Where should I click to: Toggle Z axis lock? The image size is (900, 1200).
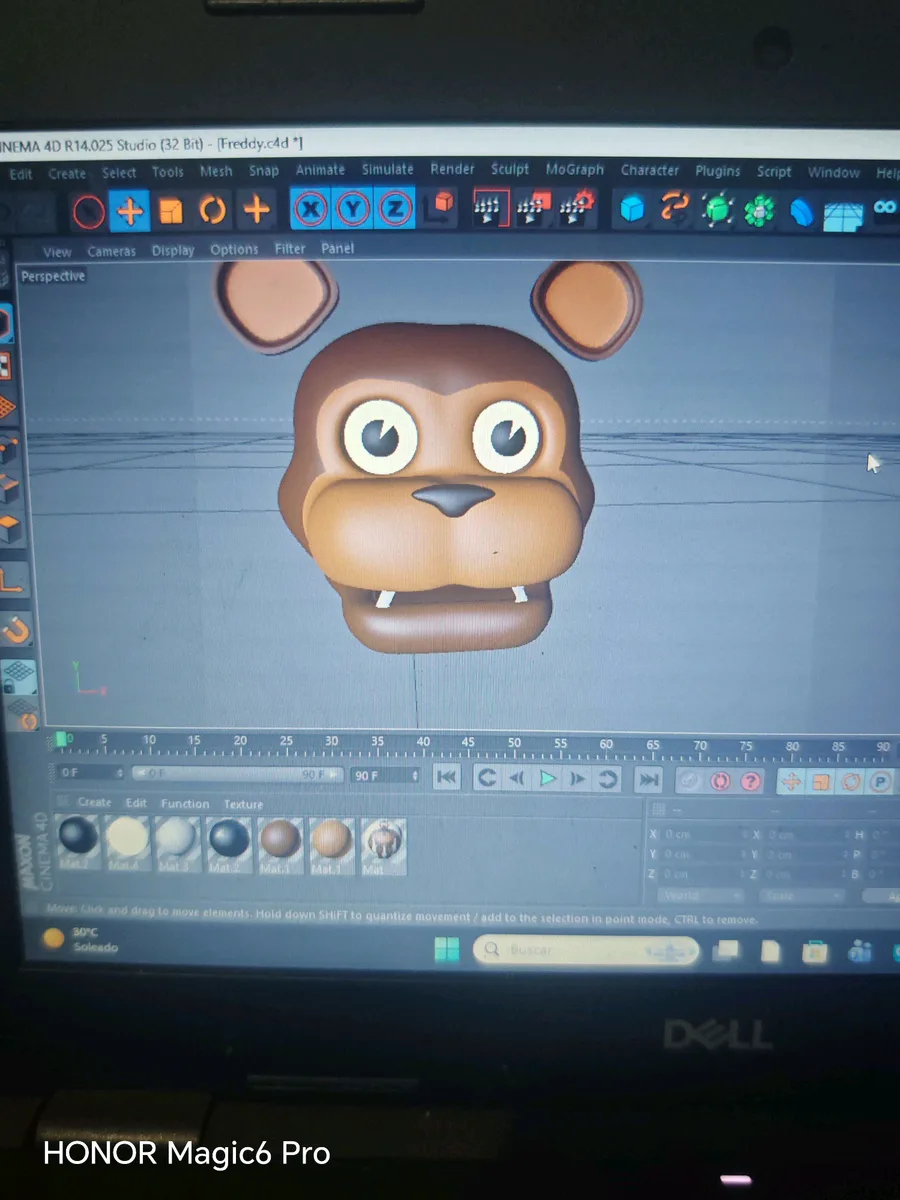point(396,208)
